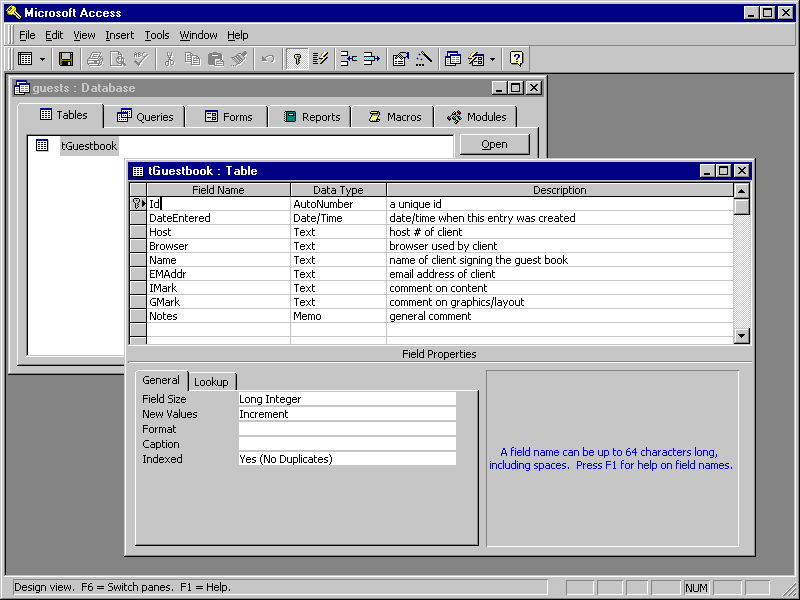Viewport: 800px width, 600px height.
Task: Click the Build wand toolbar icon
Action: click(x=423, y=59)
